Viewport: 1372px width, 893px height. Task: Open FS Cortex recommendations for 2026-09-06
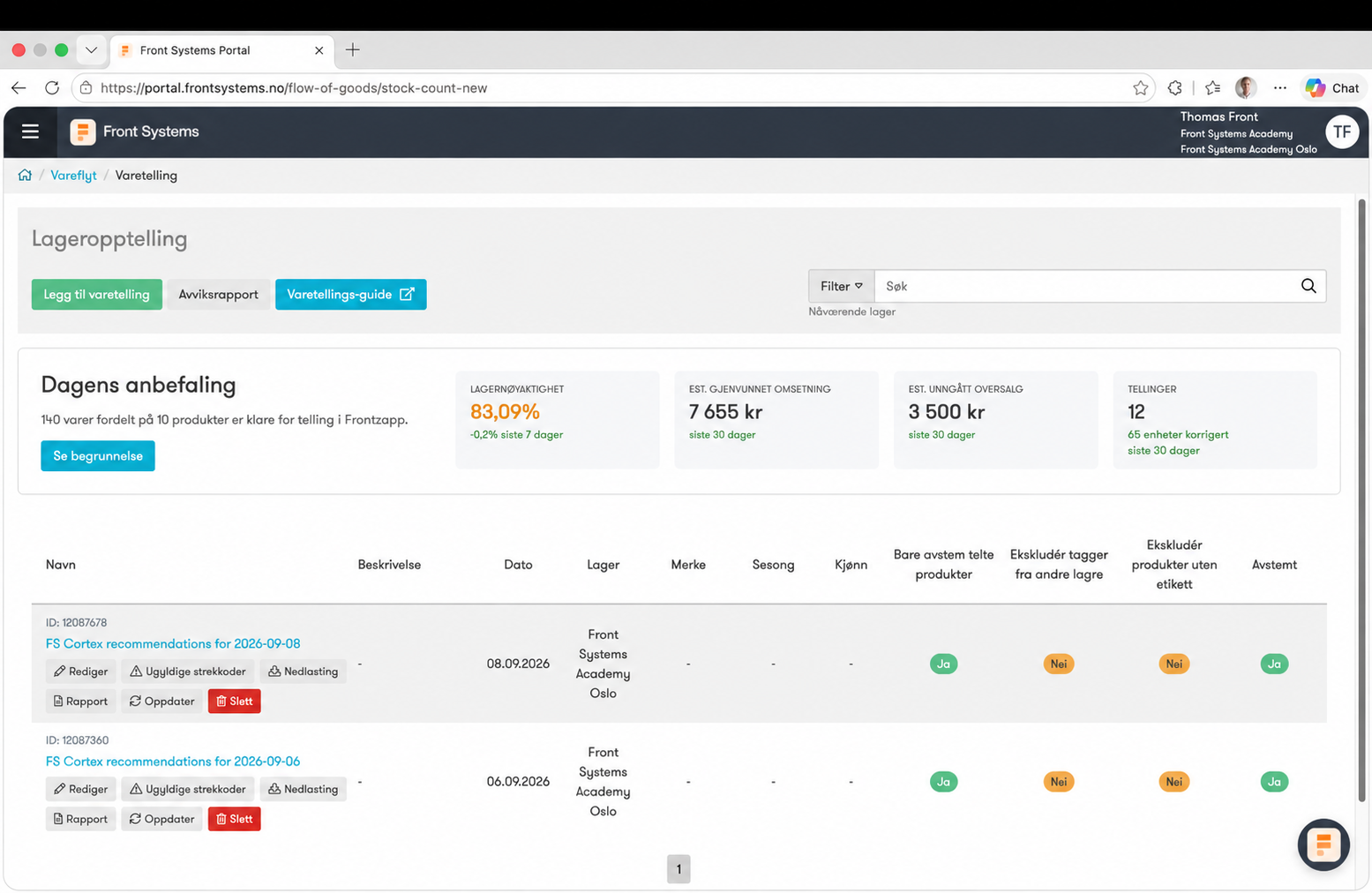(173, 762)
